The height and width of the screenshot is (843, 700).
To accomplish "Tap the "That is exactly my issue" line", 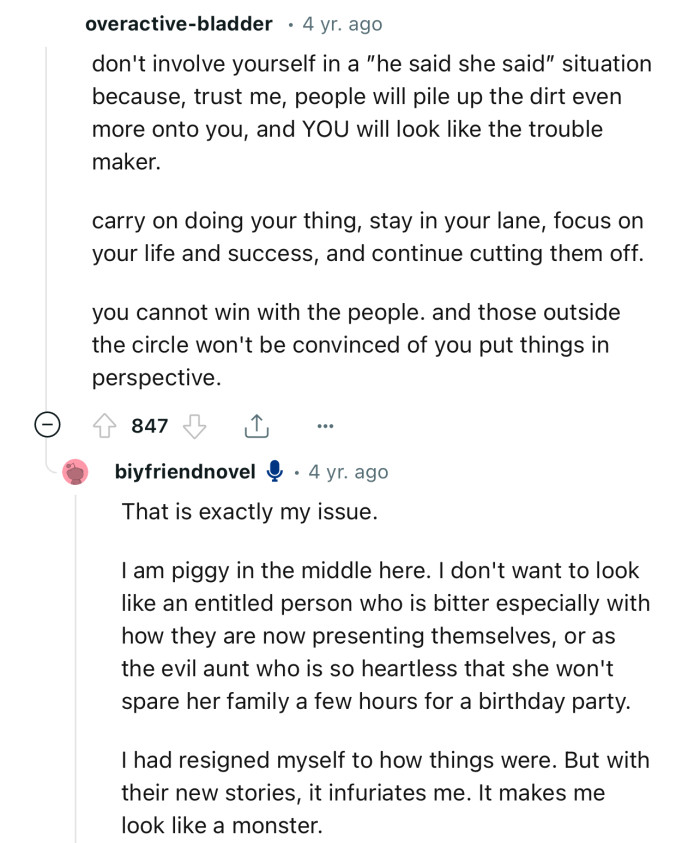I will [x=249, y=512].
